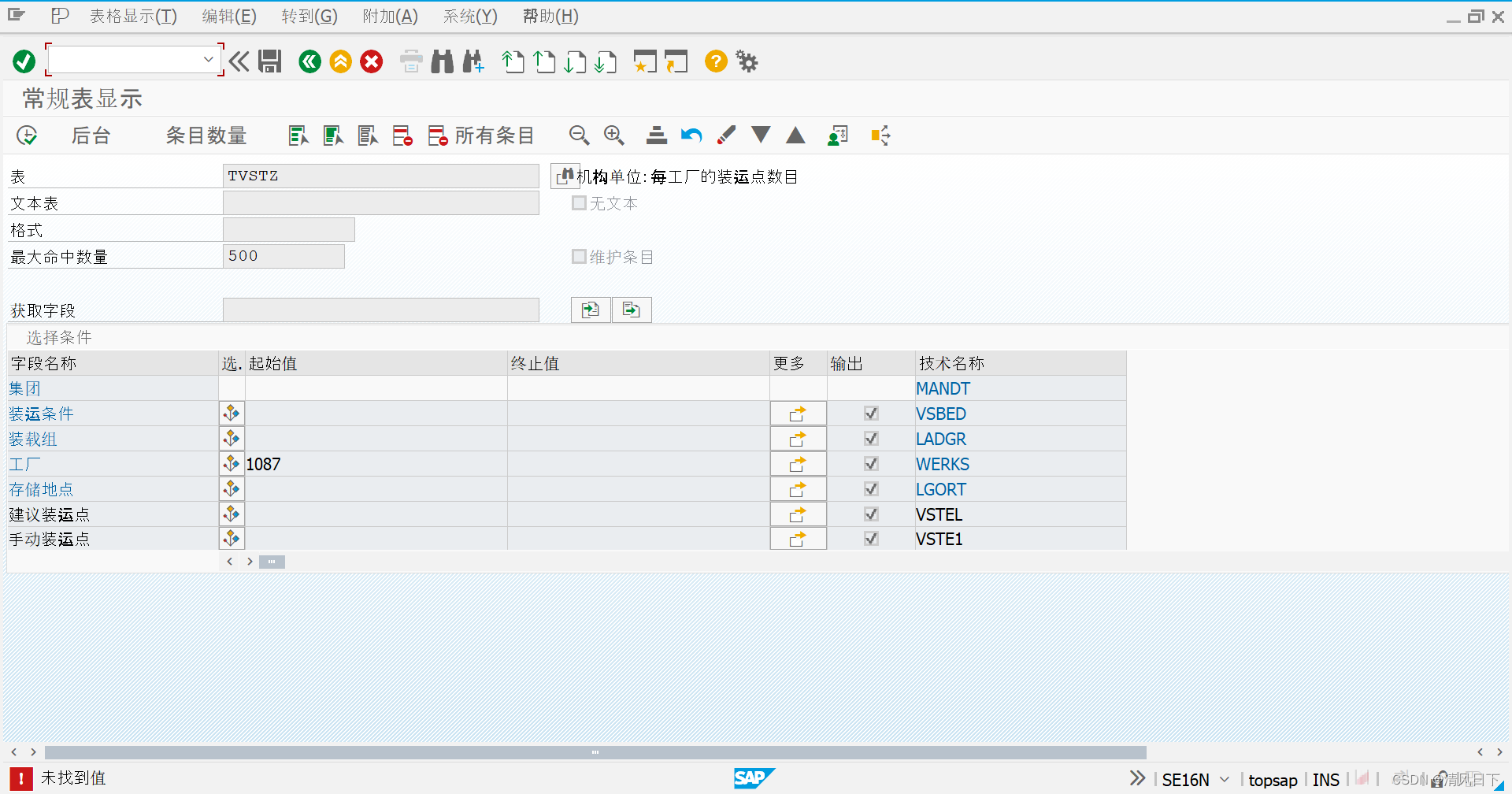Open the Find (binoculars) search
The height and width of the screenshot is (794, 1512).
point(443,61)
